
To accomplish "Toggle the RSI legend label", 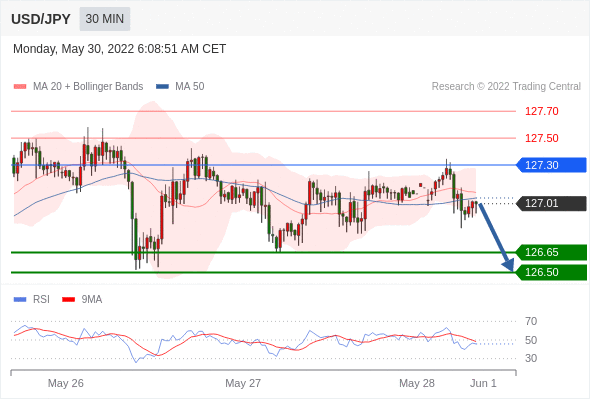I will coord(41,300).
